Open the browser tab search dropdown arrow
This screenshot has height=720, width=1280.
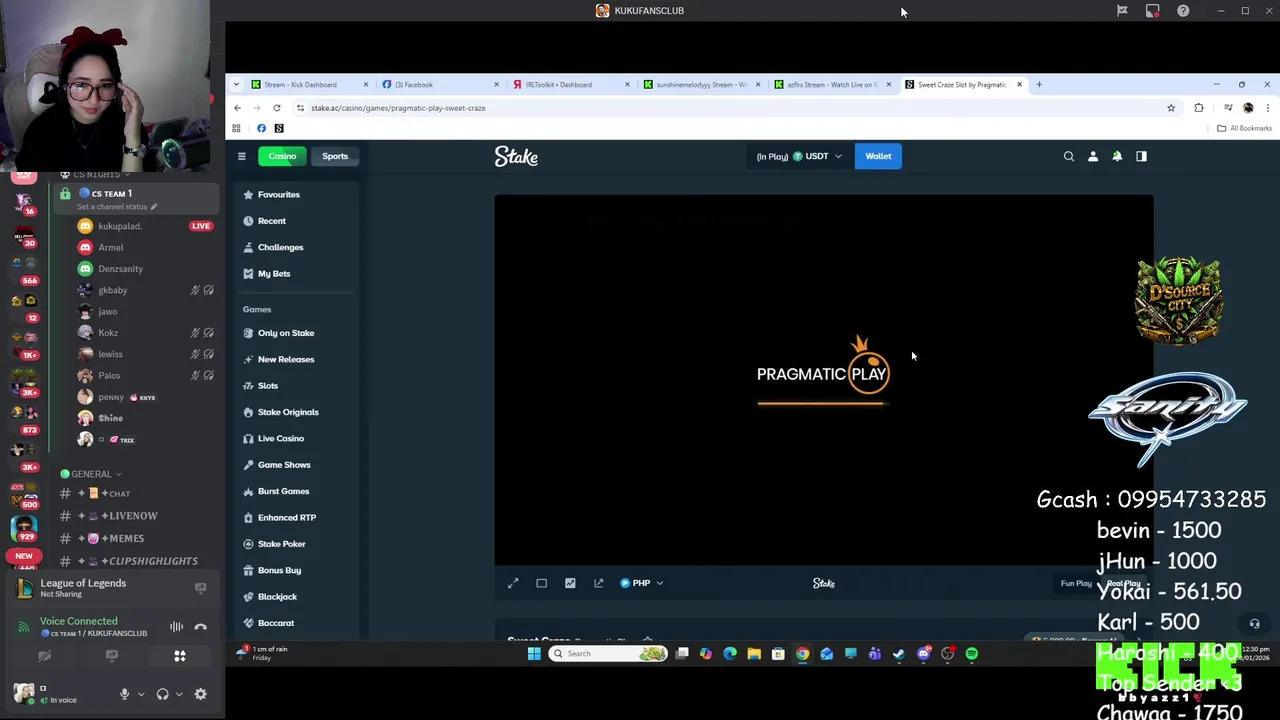click(x=236, y=84)
